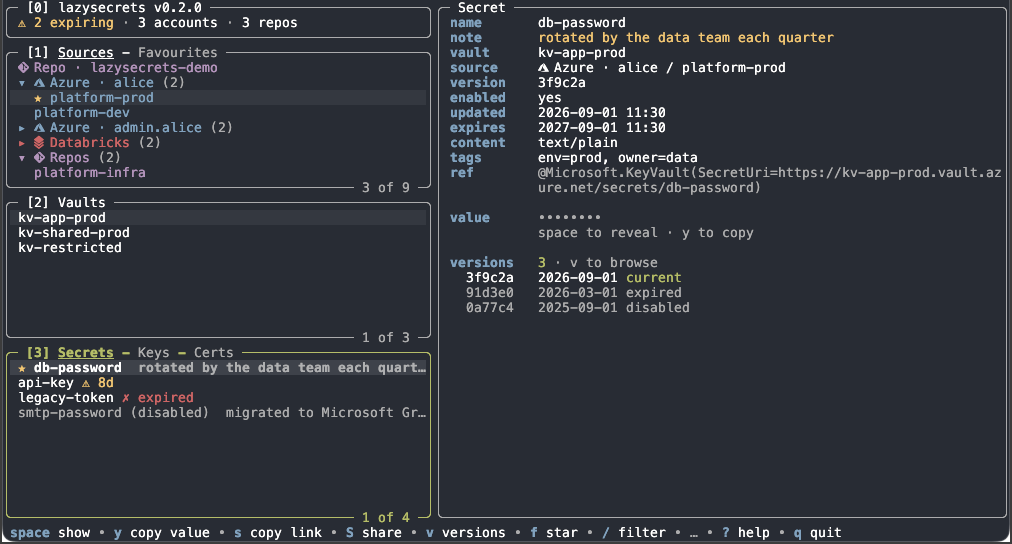
Task: Toggle the favourite star on db-password
Action: click(x=22, y=368)
